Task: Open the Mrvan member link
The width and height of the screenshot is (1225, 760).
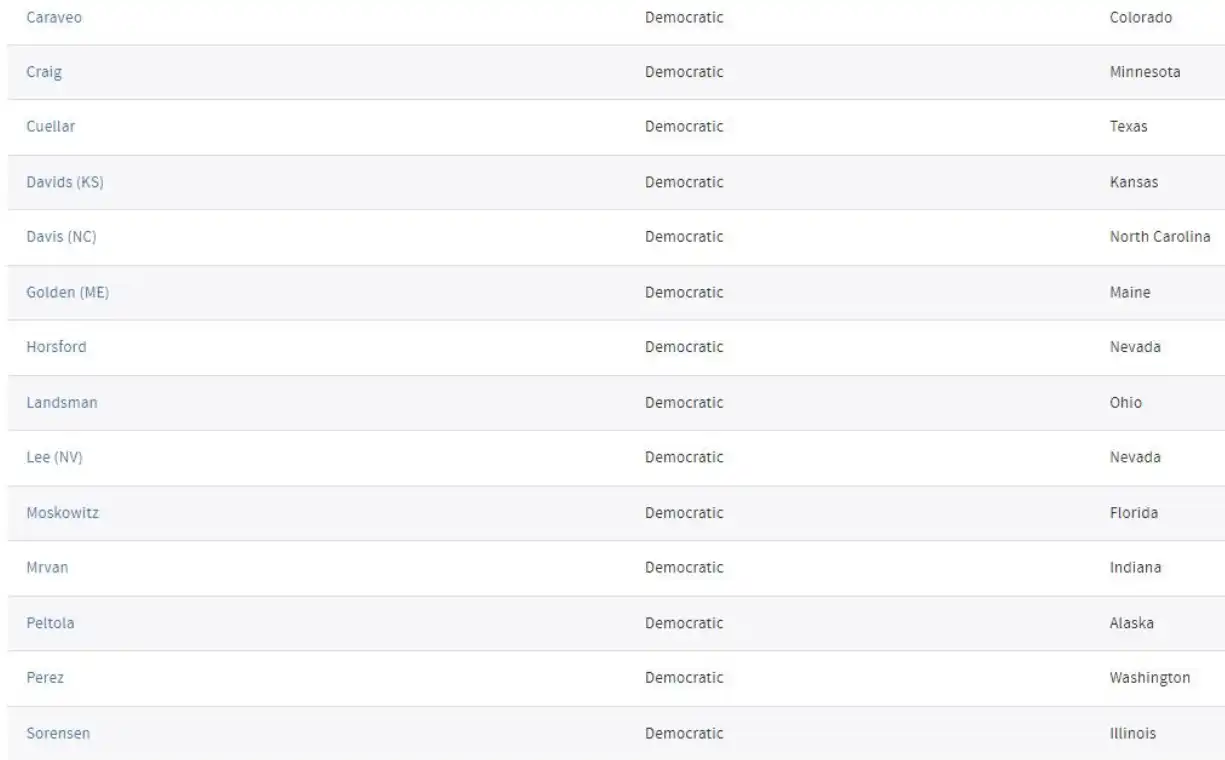Action: pyautogui.click(x=47, y=568)
